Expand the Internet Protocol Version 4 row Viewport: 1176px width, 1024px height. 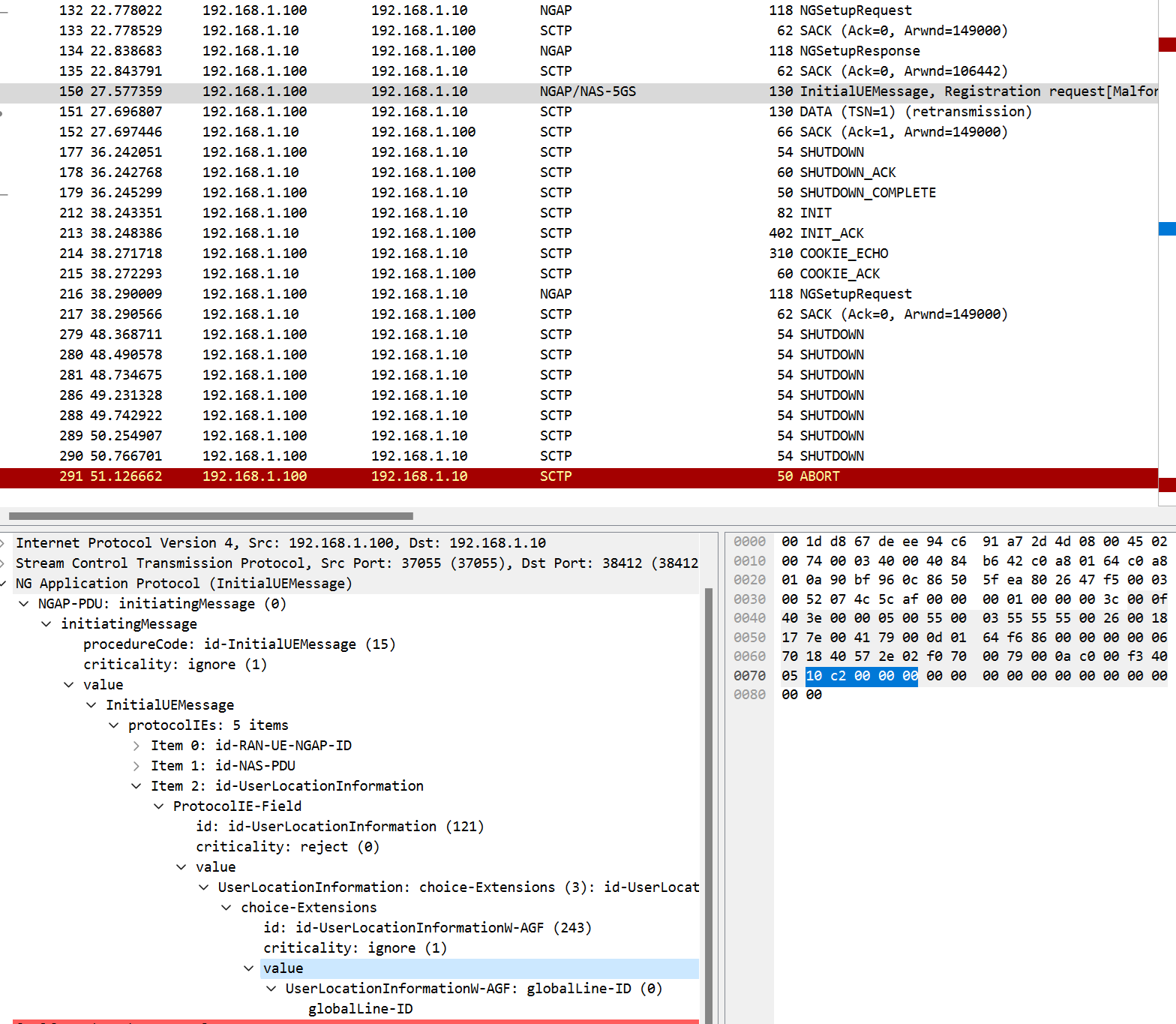point(4,543)
